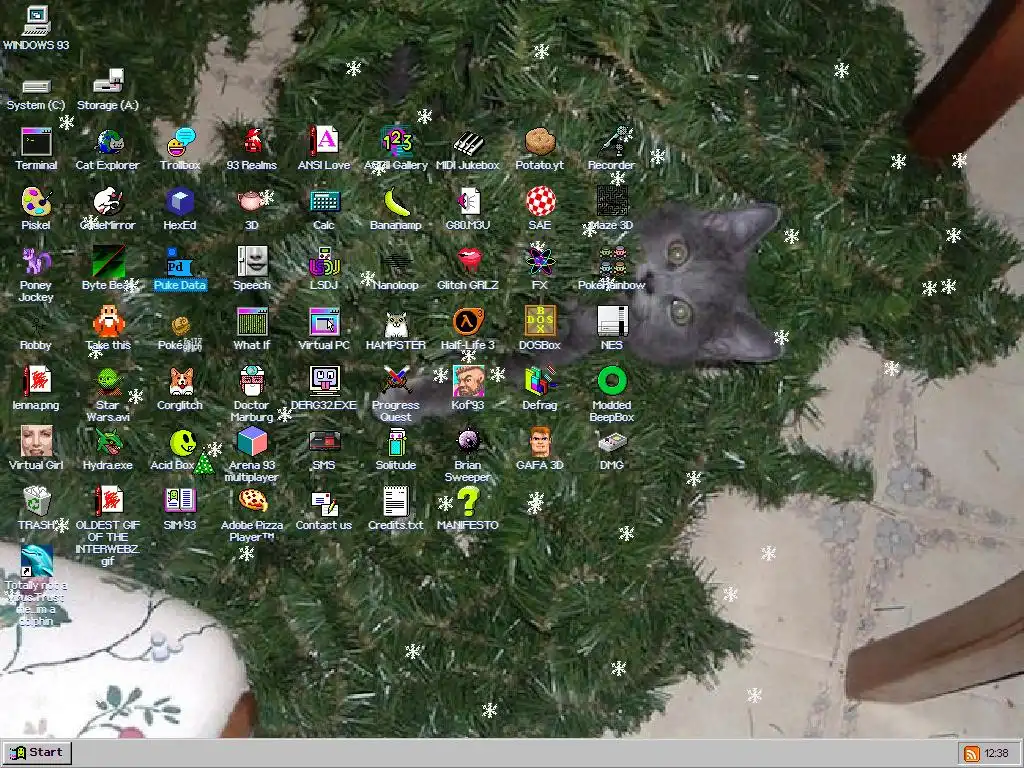This screenshot has height=768, width=1024.
Task: Click the 12:38 taskbar clock
Action: pyautogui.click(x=997, y=754)
